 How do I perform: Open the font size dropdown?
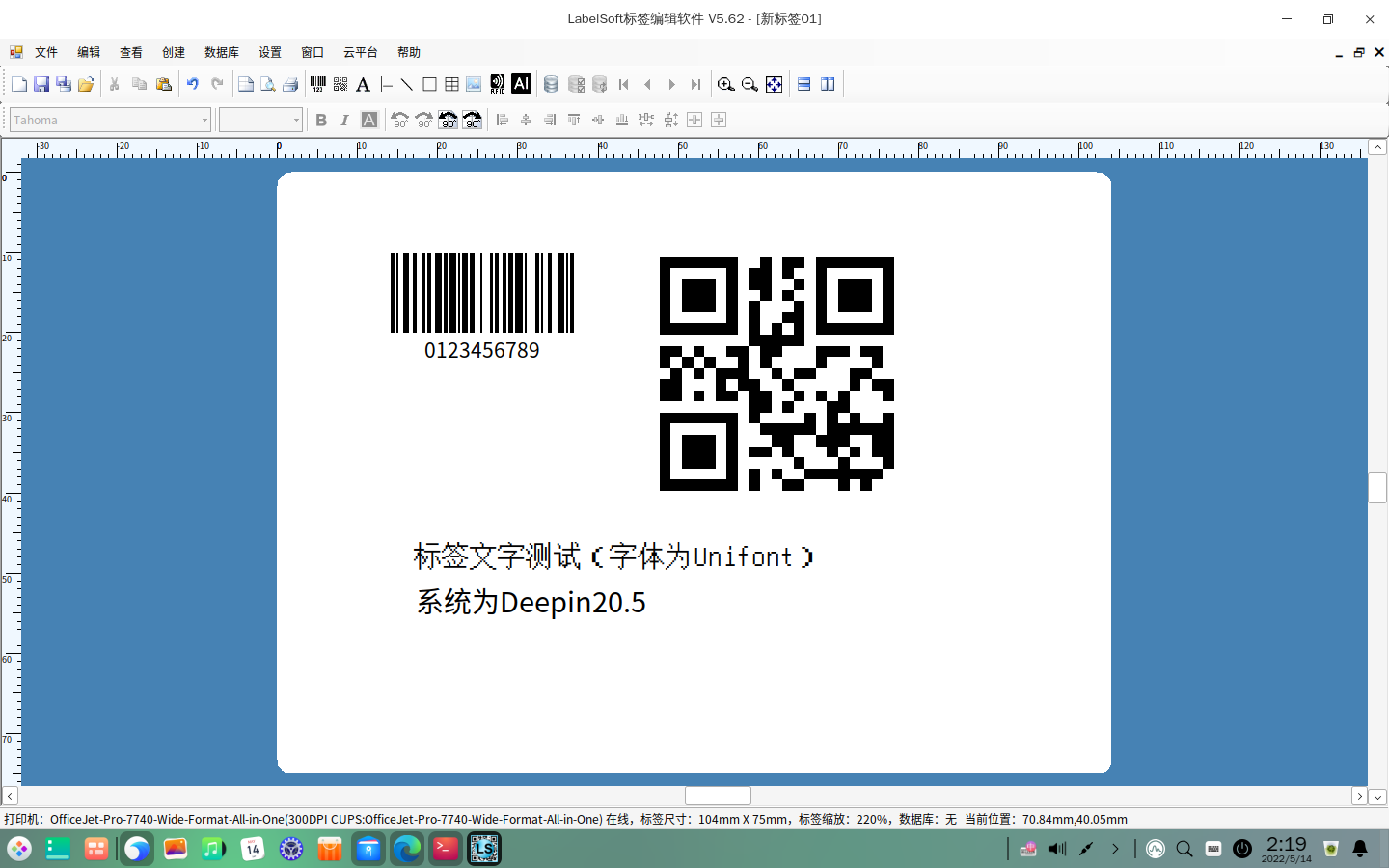coord(295,120)
